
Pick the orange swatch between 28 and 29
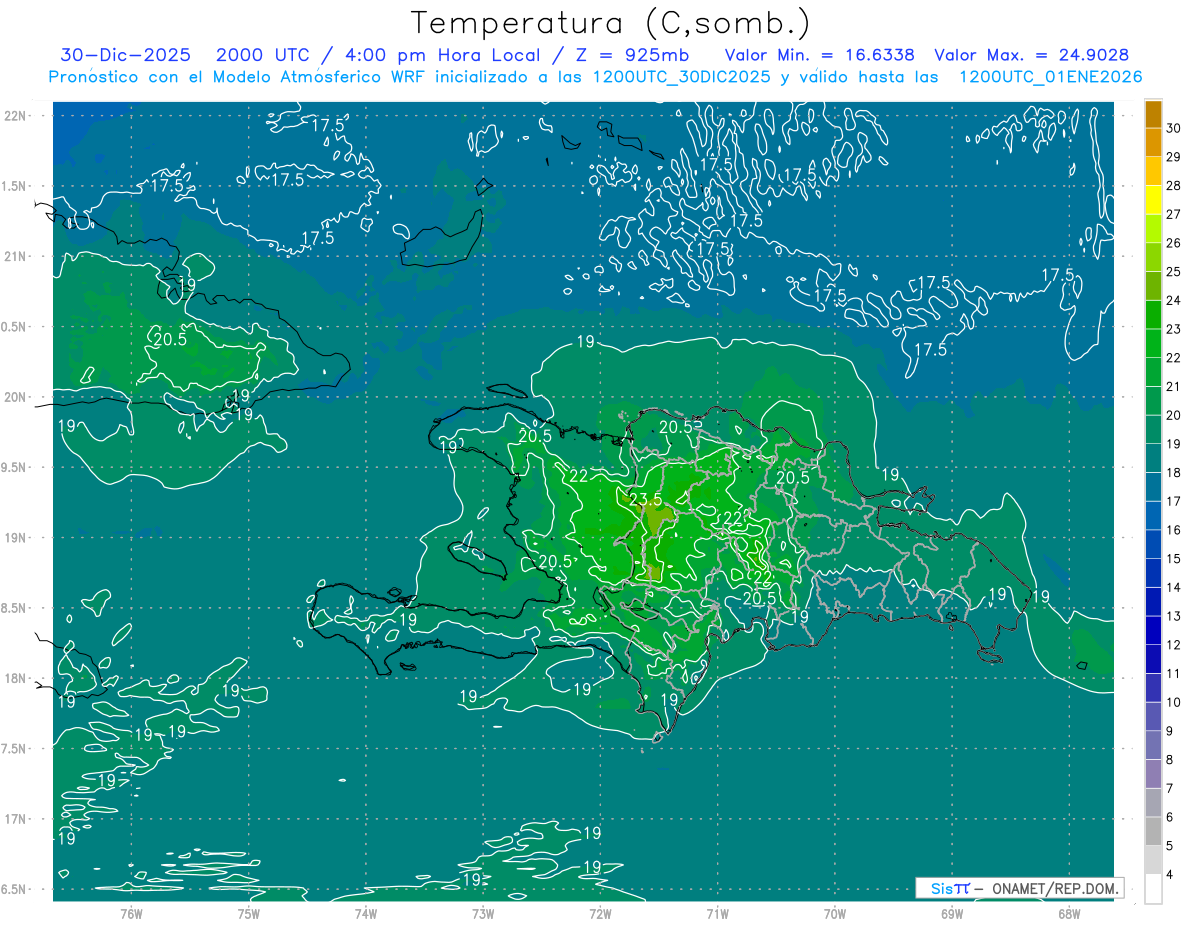coord(1153,171)
